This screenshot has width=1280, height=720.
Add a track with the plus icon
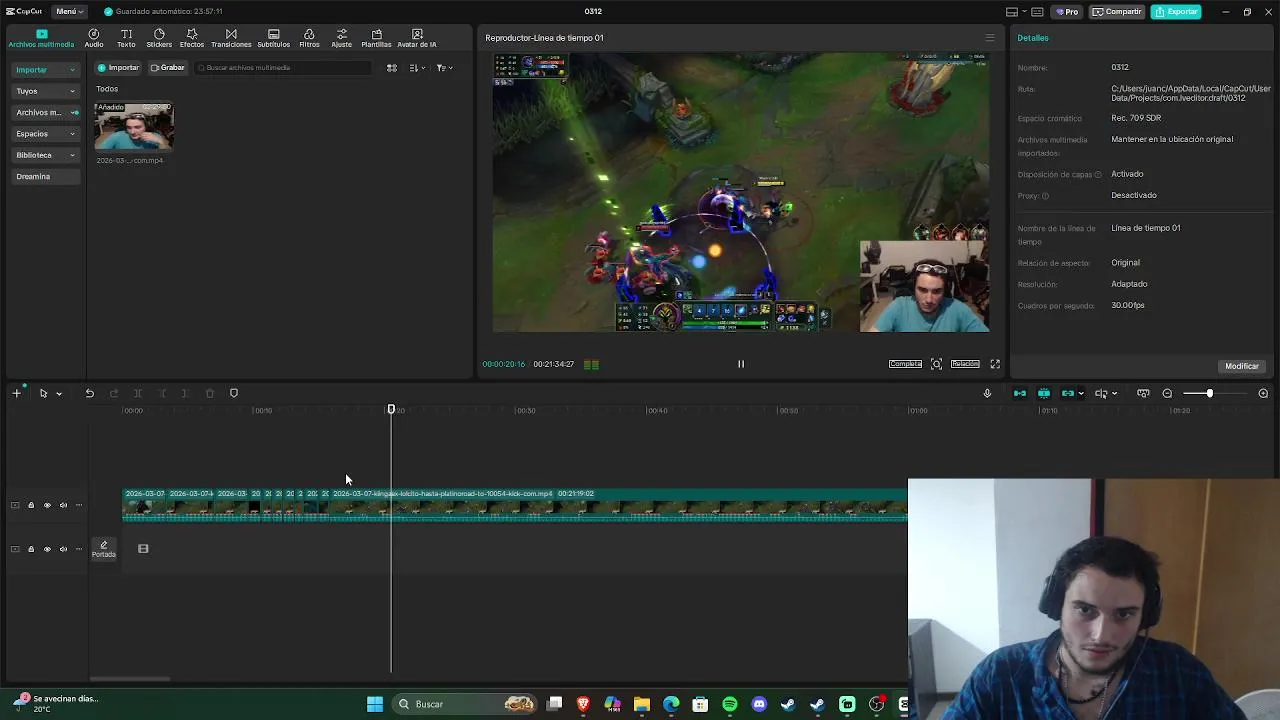(16, 393)
